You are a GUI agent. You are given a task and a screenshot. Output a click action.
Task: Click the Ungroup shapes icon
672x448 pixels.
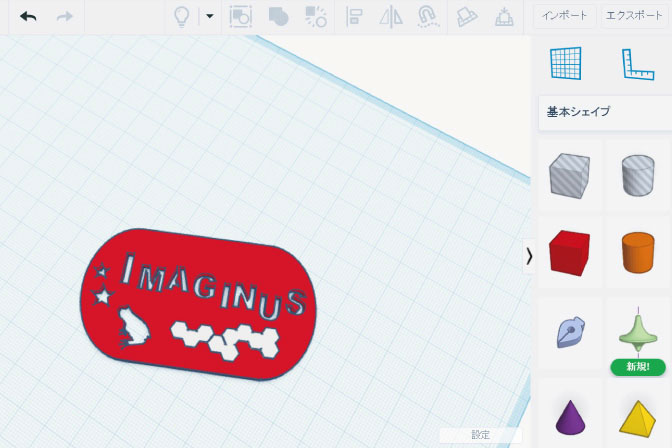[316, 17]
